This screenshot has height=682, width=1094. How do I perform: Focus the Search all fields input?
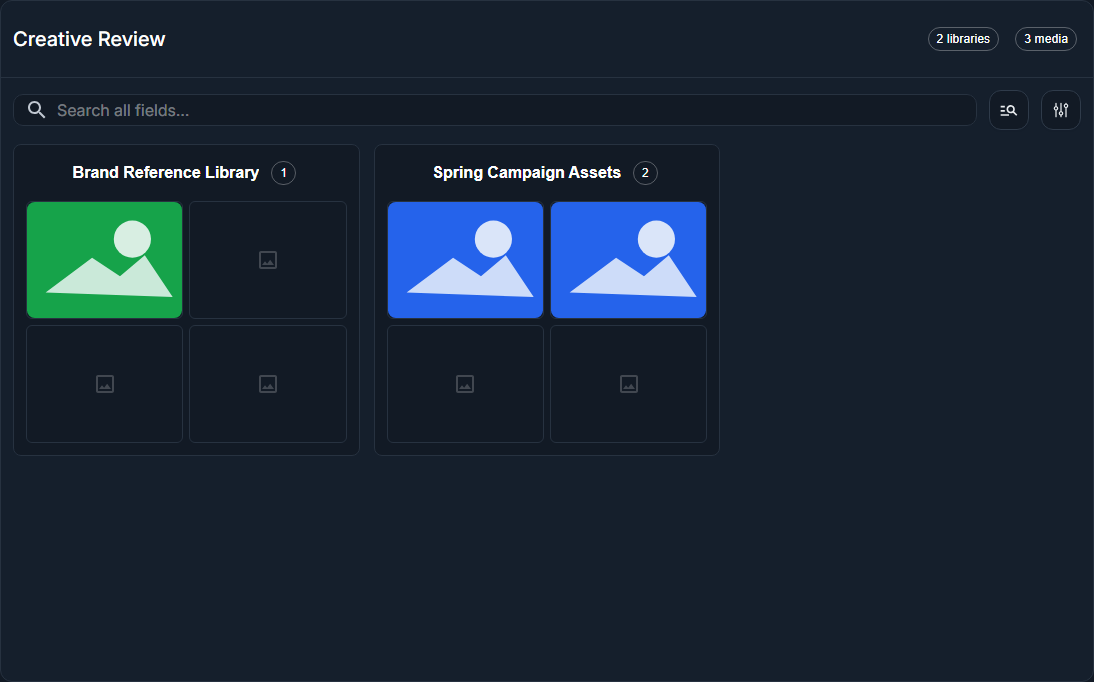point(495,110)
